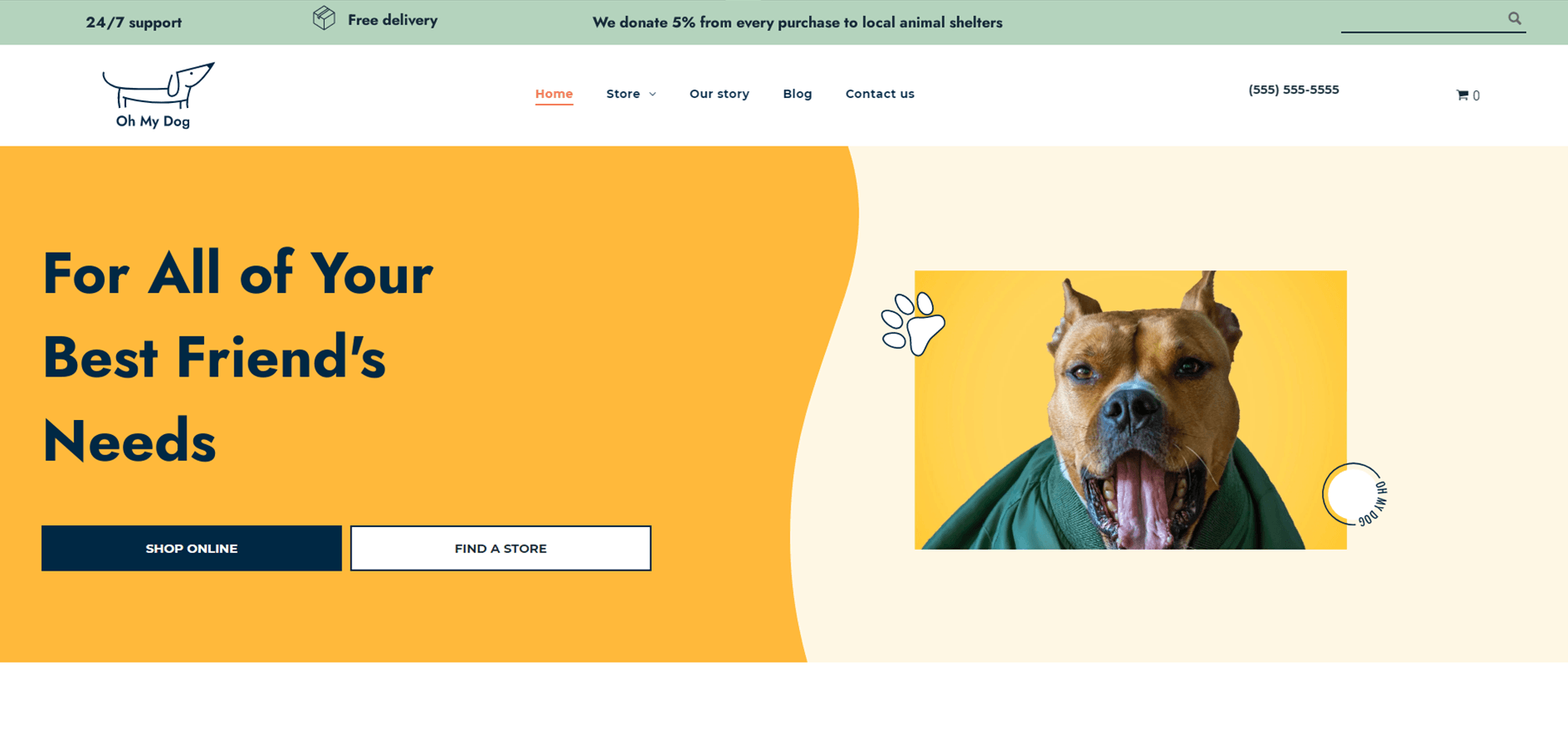Image resolution: width=1568 pixels, height=753 pixels.
Task: Click the free delivery box icon
Action: tap(324, 18)
